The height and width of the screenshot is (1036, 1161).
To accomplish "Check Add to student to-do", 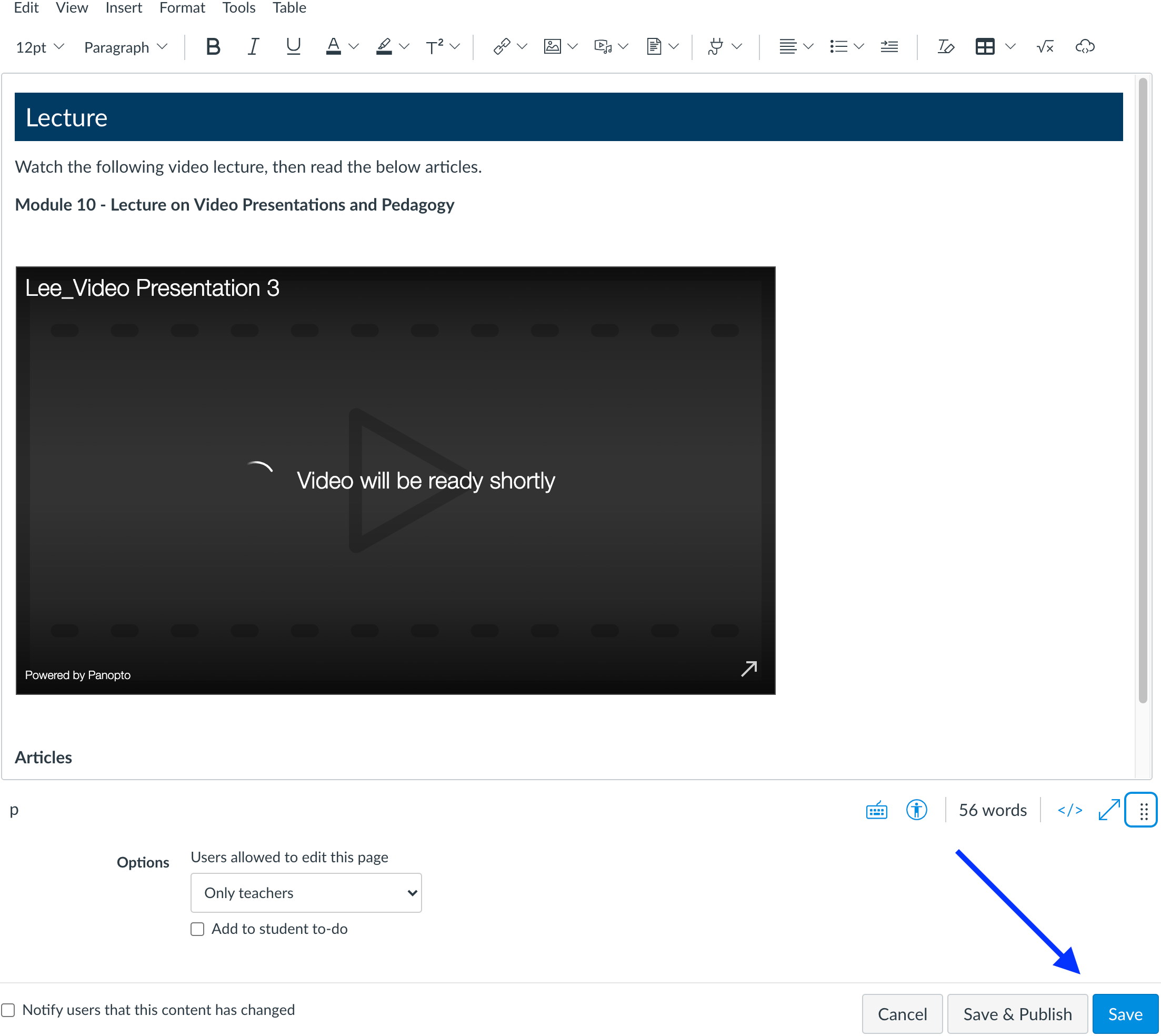I will click(197, 929).
